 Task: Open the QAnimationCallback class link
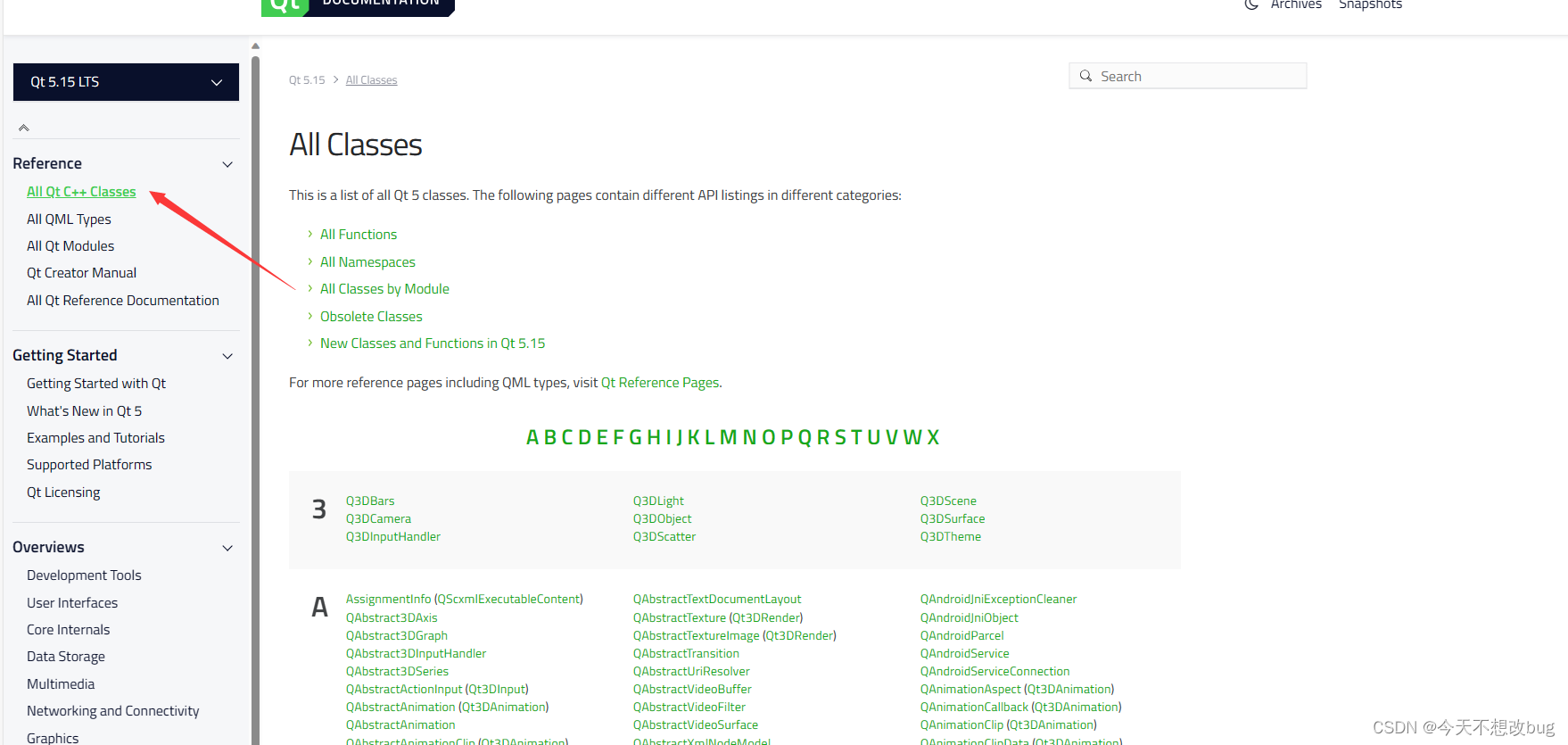pos(974,708)
